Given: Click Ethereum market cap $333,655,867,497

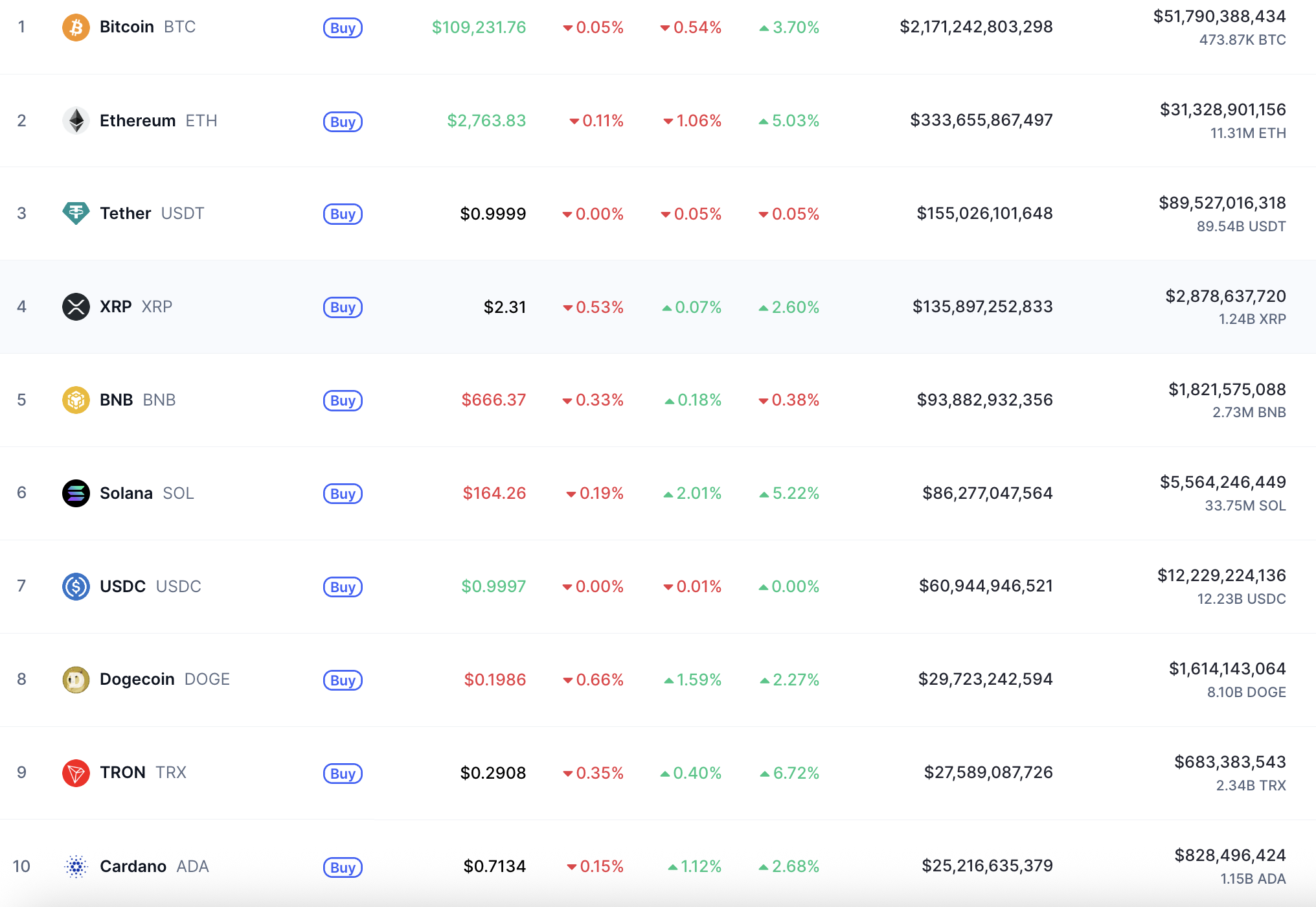Looking at the screenshot, I should point(981,120).
